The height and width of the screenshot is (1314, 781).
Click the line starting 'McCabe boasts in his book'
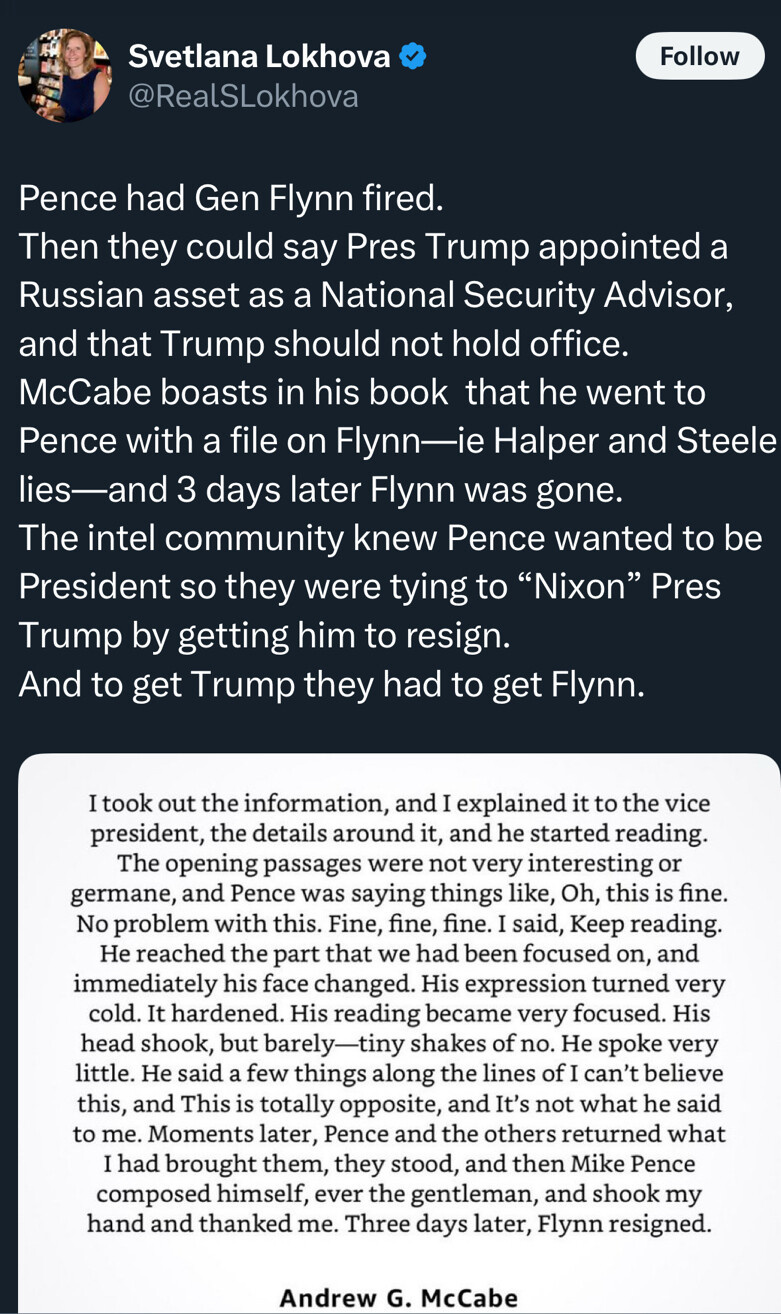(362, 393)
